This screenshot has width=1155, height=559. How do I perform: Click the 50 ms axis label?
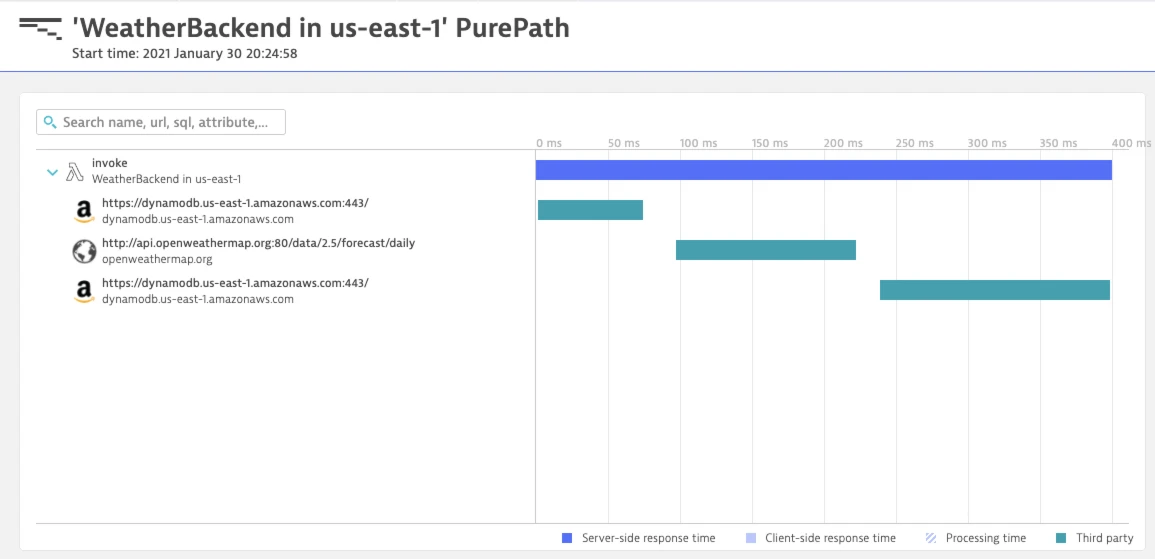coord(624,143)
